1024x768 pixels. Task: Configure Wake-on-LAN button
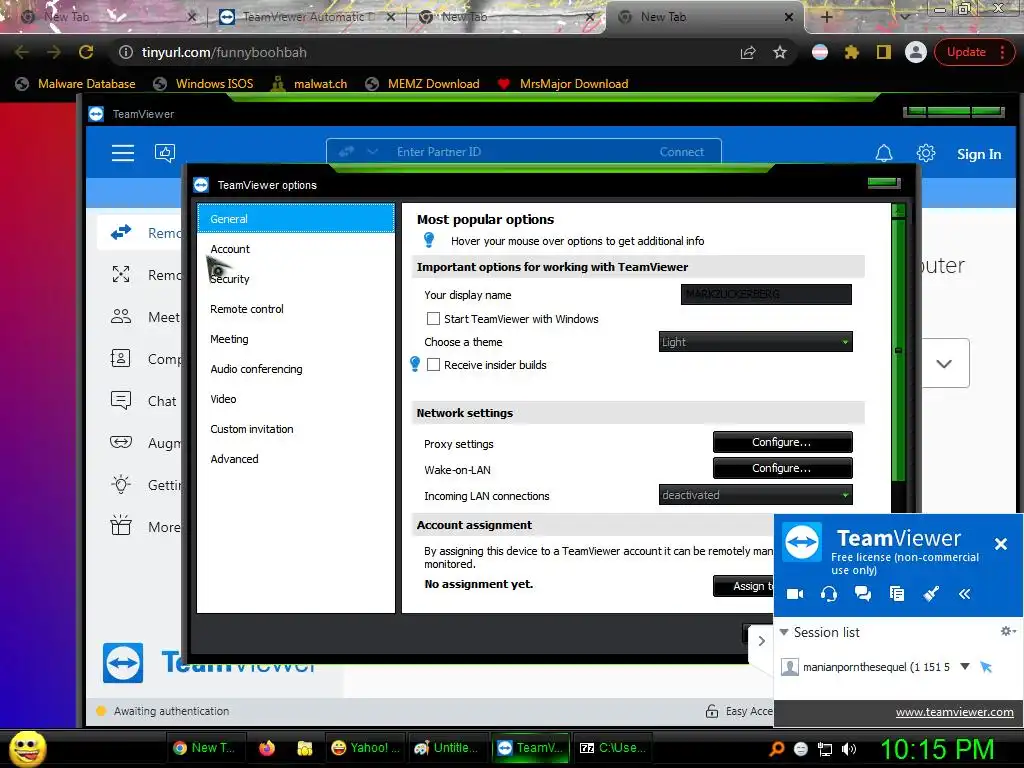pyautogui.click(x=782, y=468)
